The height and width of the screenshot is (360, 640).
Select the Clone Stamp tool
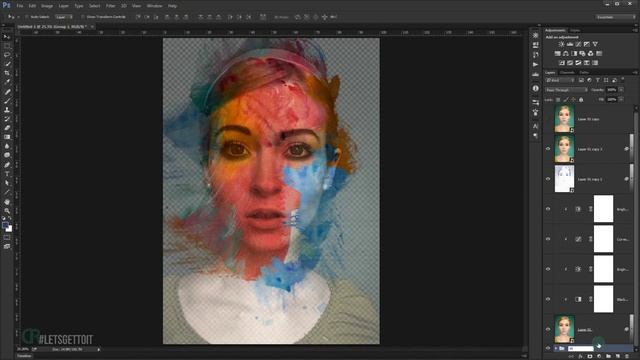coord(7,110)
